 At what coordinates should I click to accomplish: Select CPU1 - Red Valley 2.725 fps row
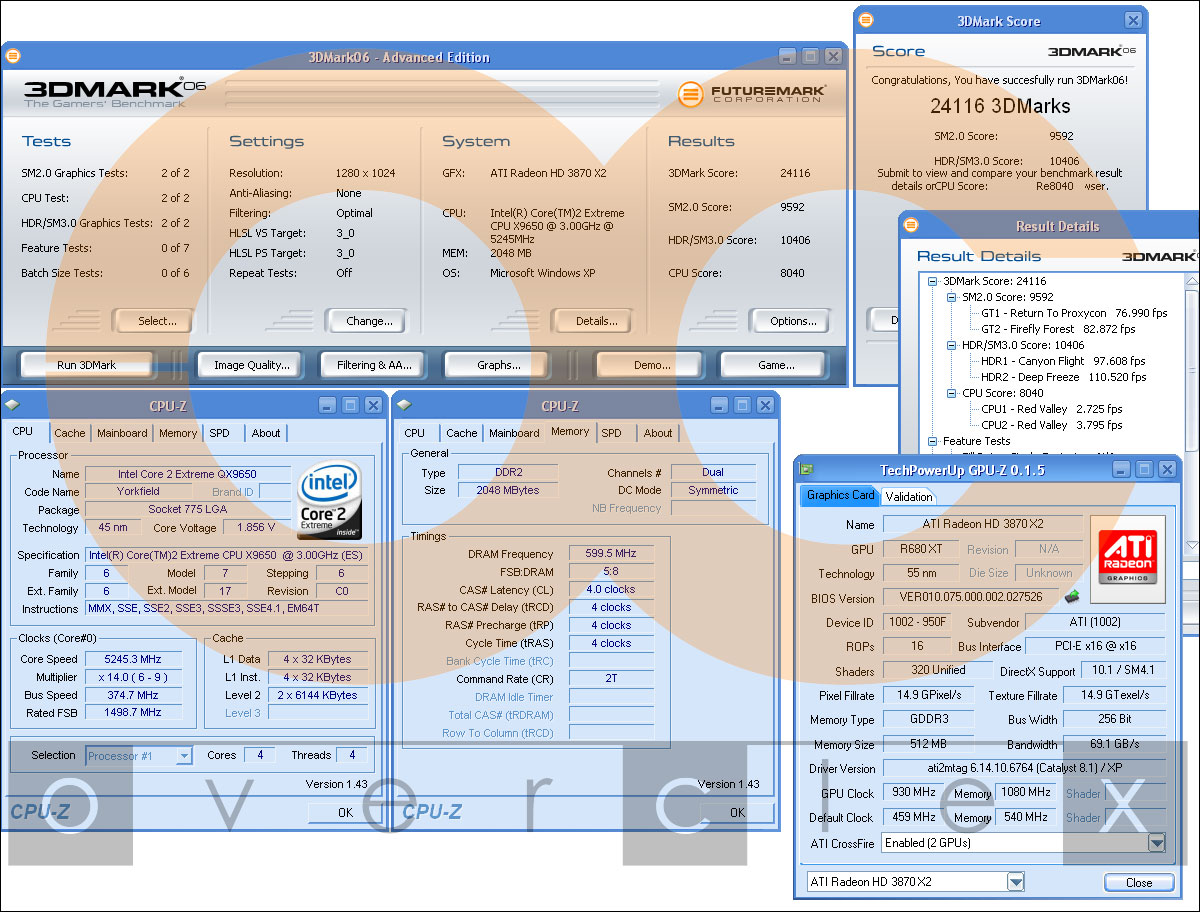click(x=1051, y=409)
